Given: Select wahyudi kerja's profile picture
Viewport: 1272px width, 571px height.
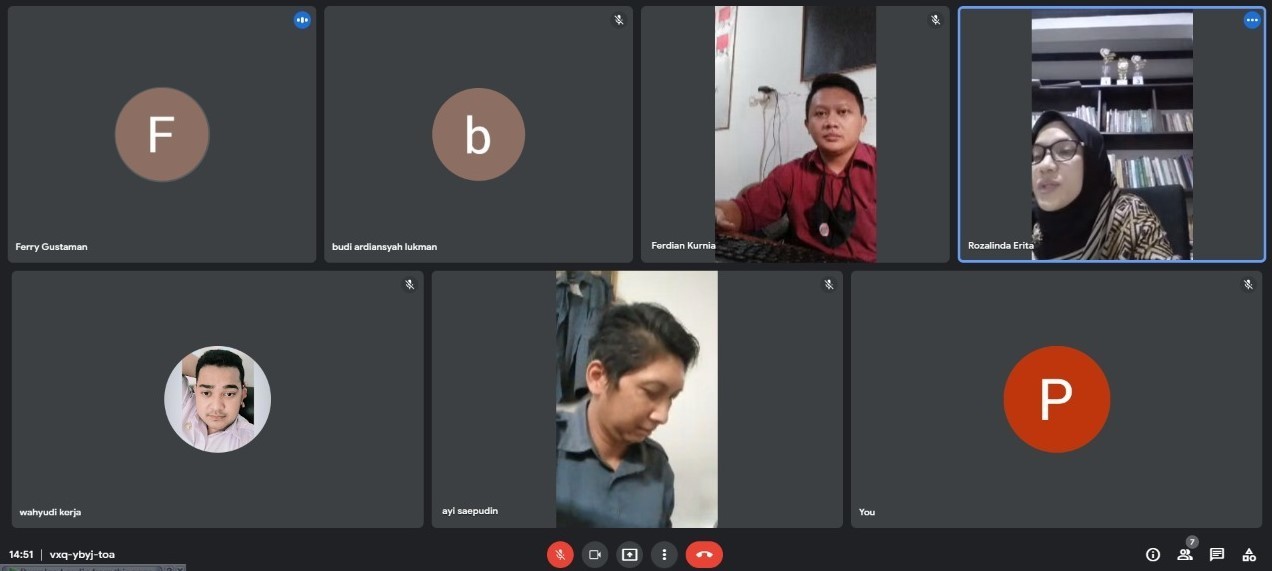Looking at the screenshot, I should pos(217,399).
